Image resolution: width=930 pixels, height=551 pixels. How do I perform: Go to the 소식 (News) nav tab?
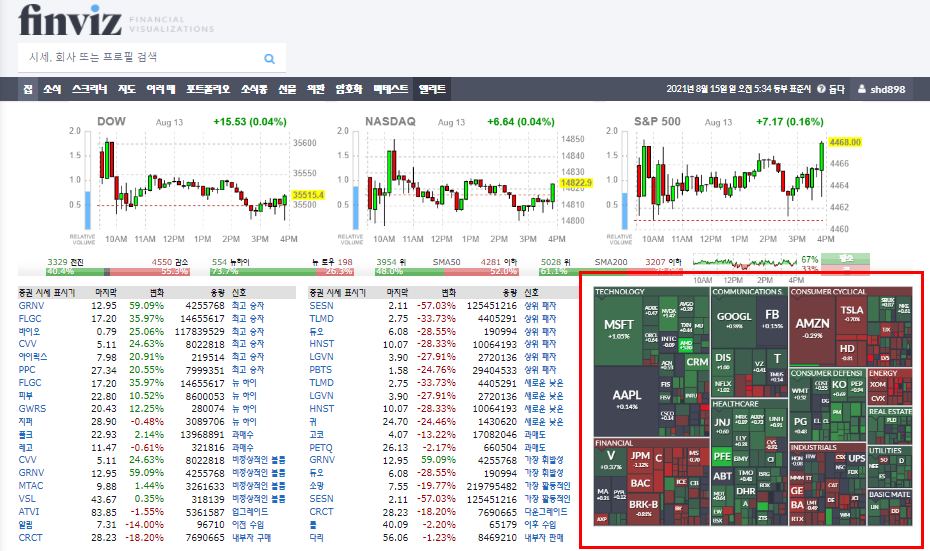(x=52, y=89)
